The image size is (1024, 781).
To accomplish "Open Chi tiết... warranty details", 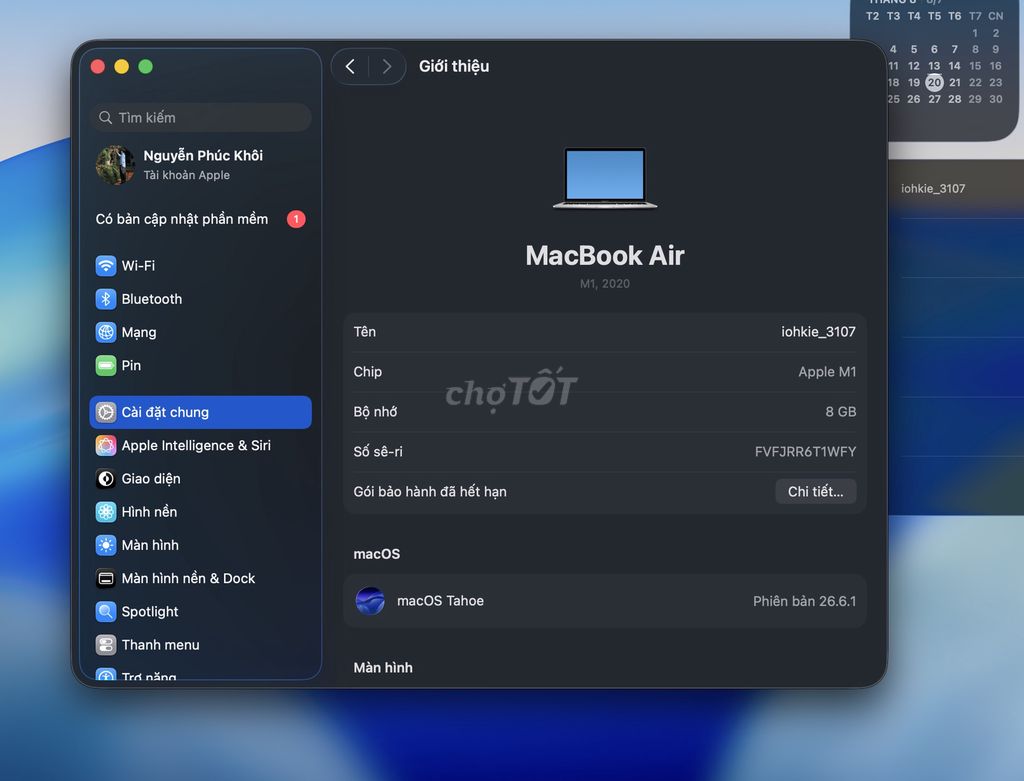I will pos(815,492).
